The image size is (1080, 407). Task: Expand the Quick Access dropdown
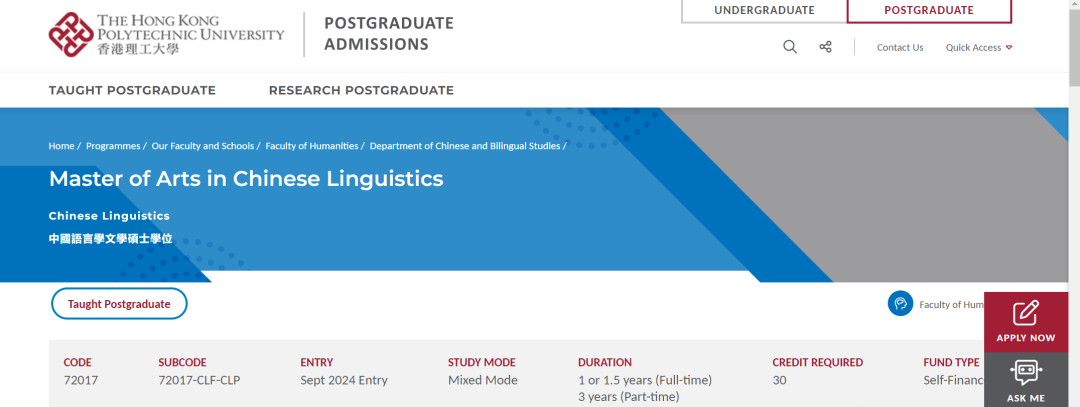point(979,47)
